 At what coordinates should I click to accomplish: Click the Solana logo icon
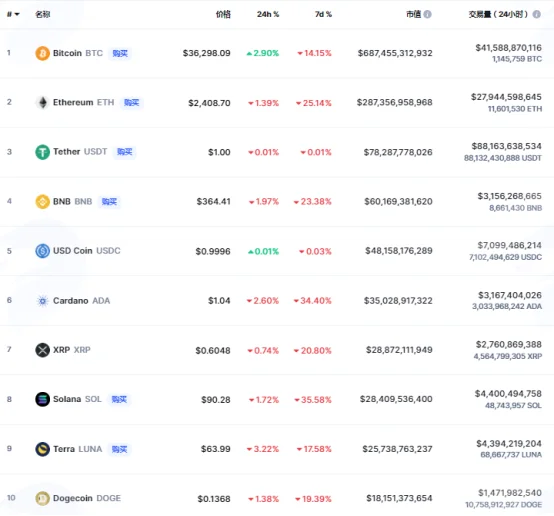tap(42, 399)
